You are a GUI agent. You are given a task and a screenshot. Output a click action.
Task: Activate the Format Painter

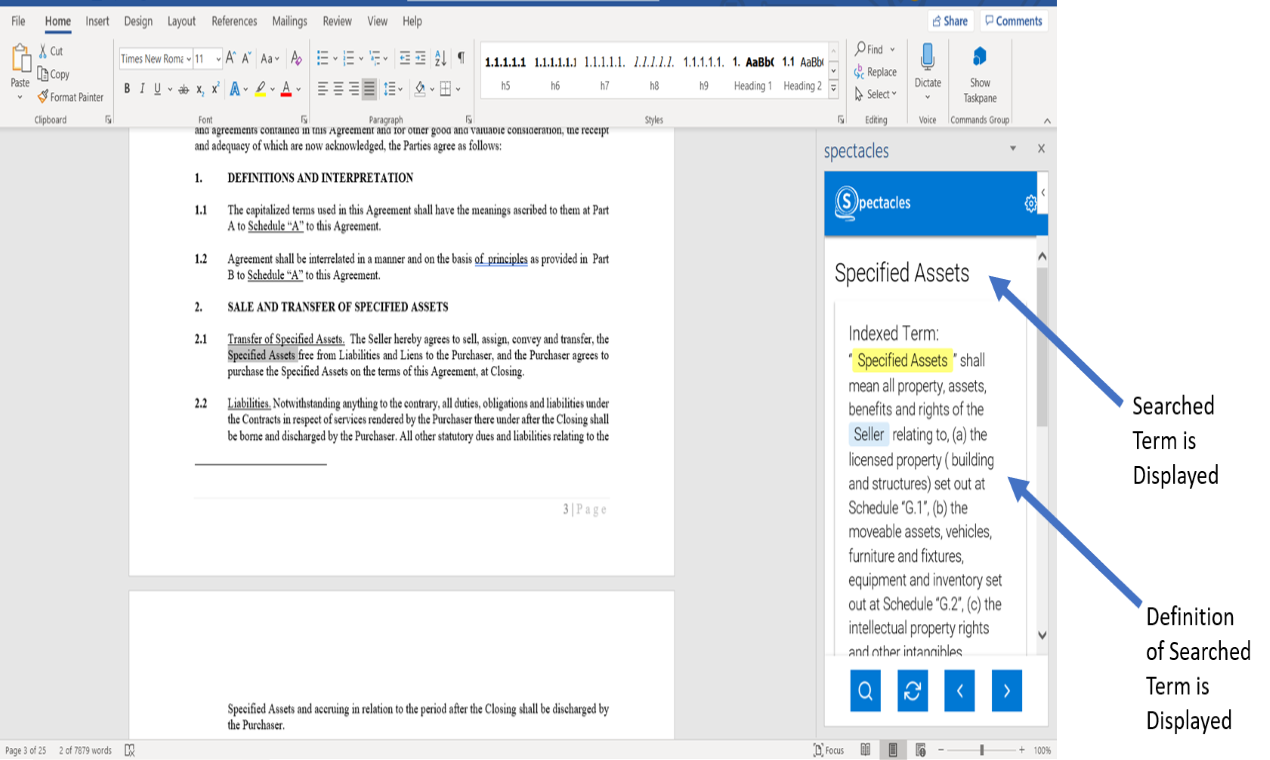click(70, 97)
